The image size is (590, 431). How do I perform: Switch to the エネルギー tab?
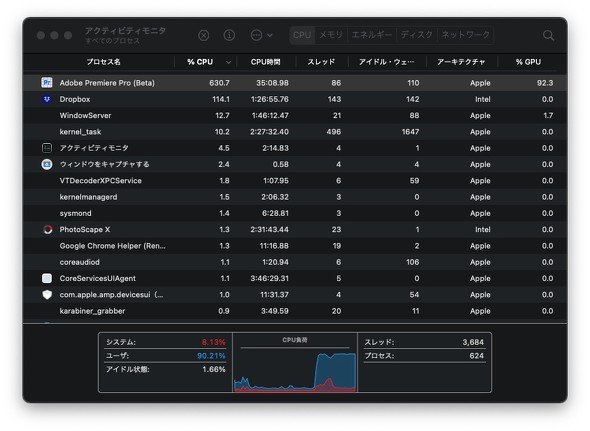tap(372, 35)
